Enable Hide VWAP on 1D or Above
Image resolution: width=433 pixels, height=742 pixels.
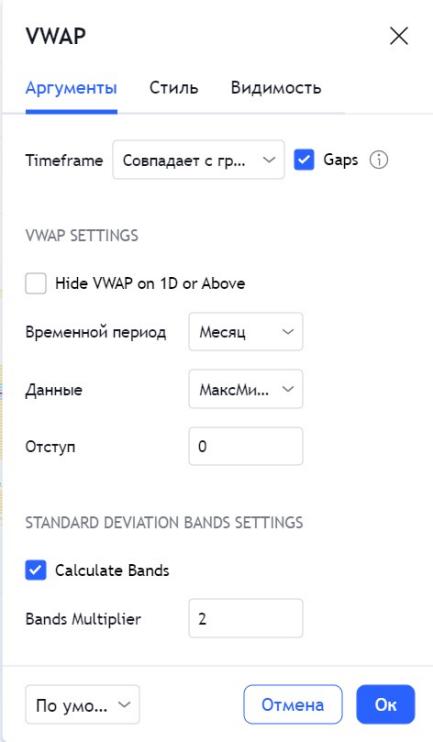click(x=36, y=283)
